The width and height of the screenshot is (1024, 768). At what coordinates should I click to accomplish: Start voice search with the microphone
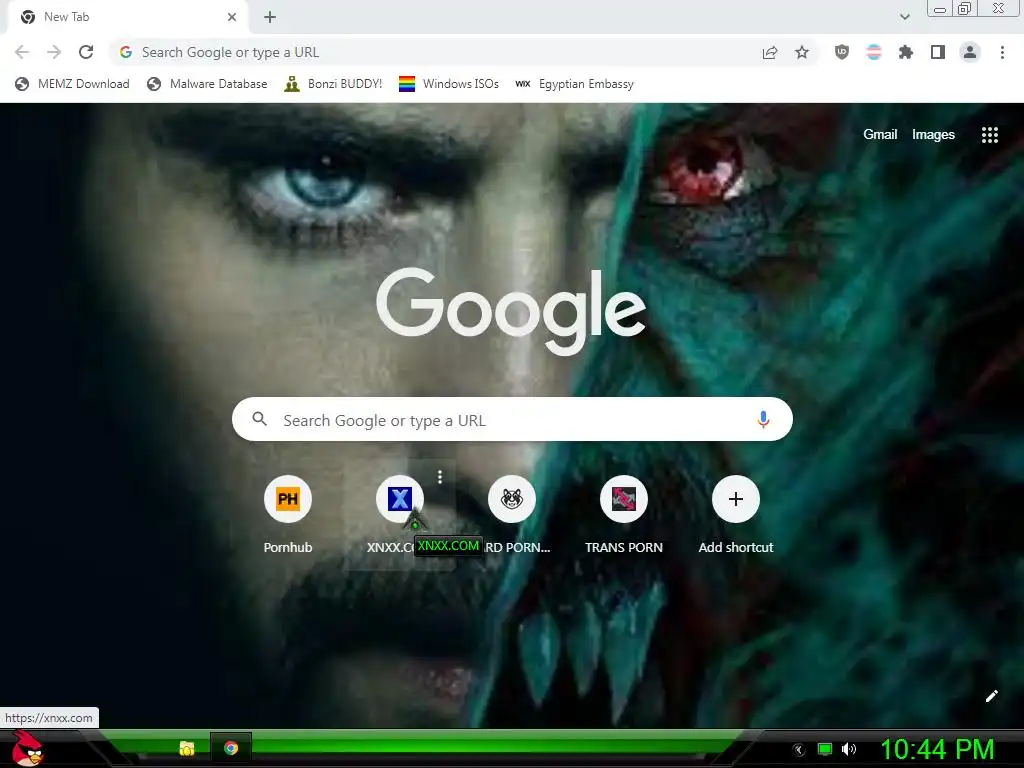pos(763,419)
